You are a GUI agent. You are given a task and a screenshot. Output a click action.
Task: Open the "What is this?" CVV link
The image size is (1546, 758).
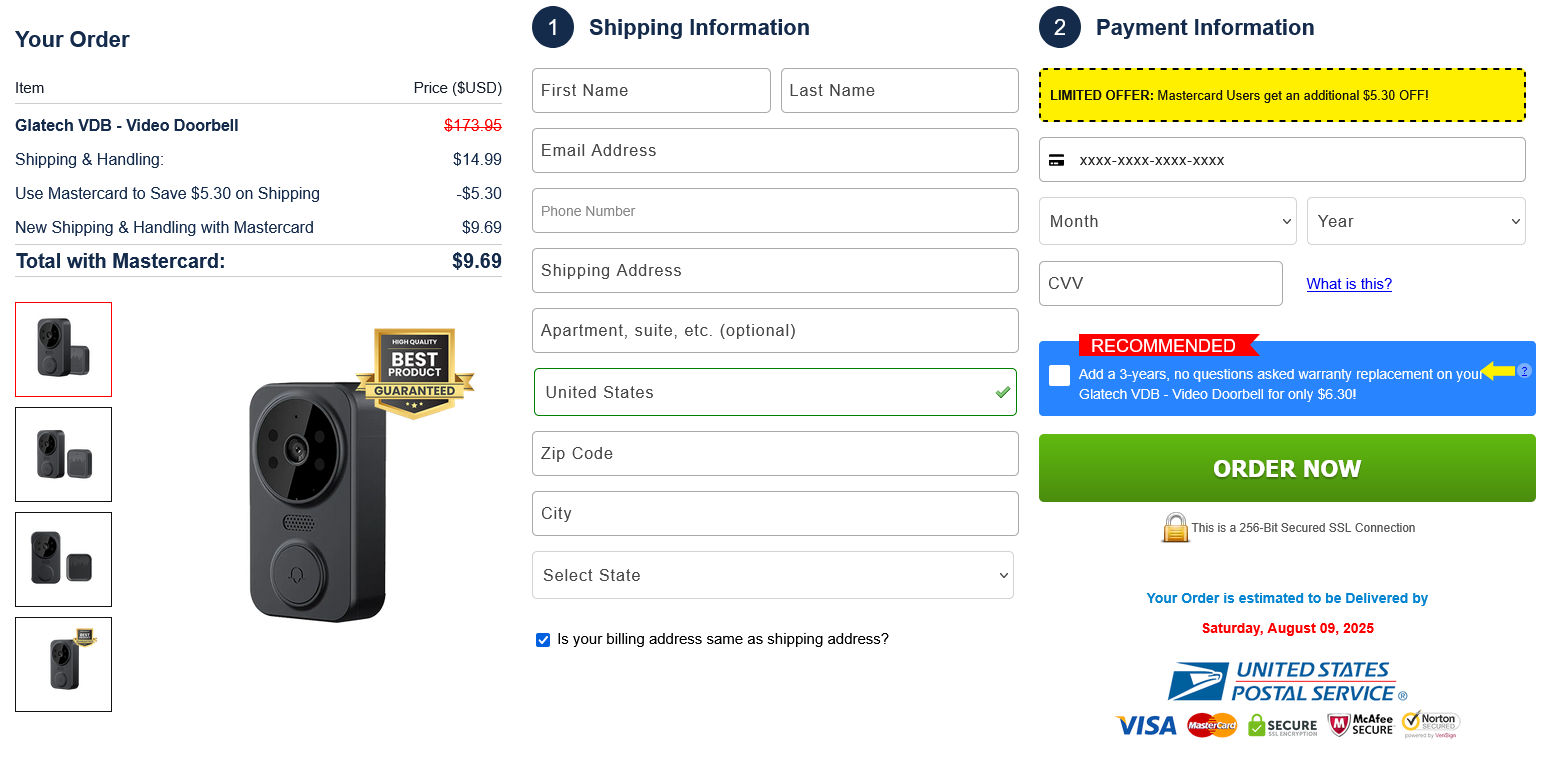point(1349,284)
